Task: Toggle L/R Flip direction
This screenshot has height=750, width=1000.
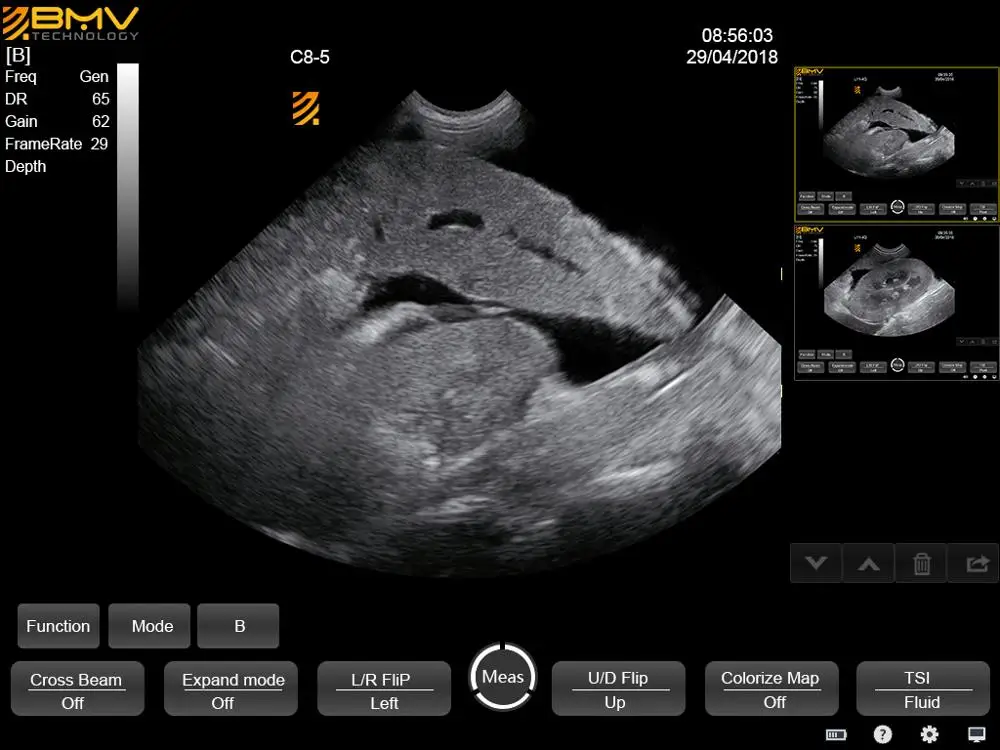Action: (384, 689)
